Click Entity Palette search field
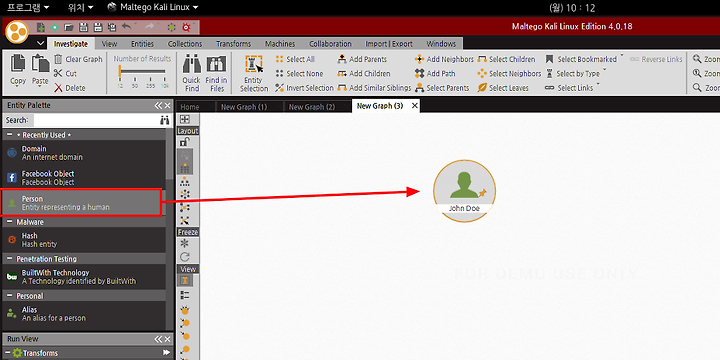Image resolution: width=720 pixels, height=360 pixels. pos(95,120)
